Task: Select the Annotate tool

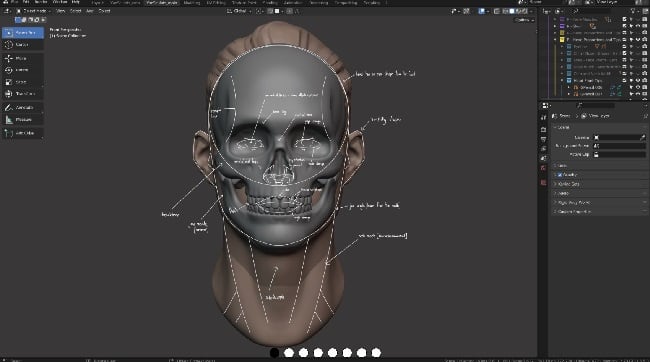Action: pyautogui.click(x=23, y=107)
